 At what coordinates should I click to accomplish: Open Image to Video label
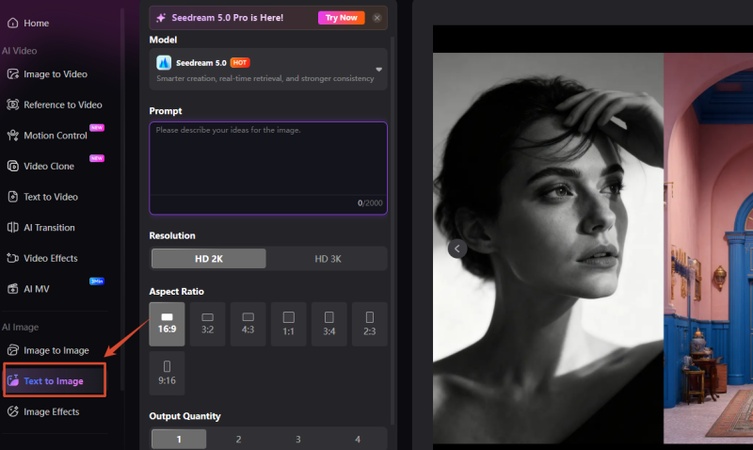56,74
